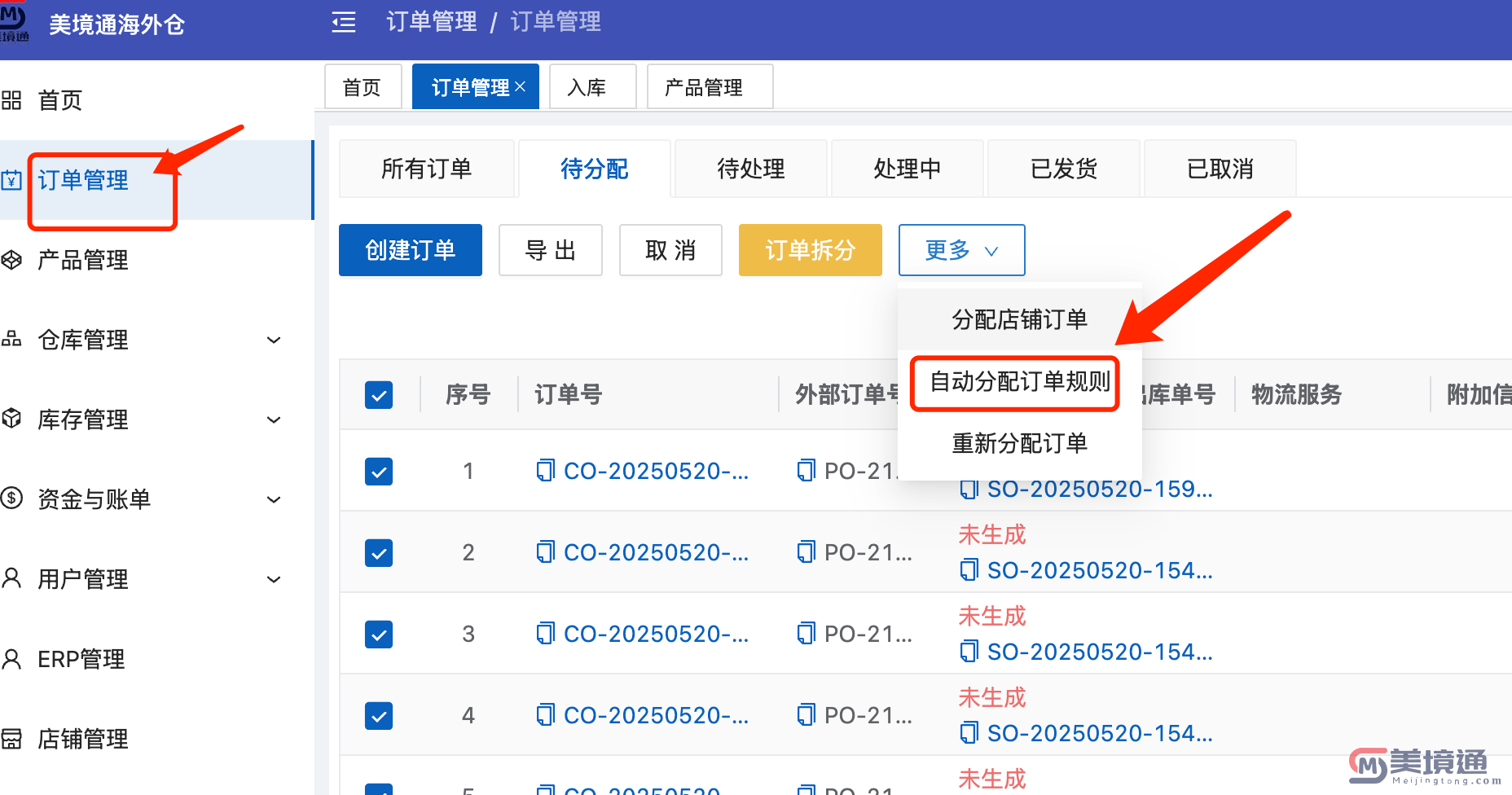Choose 自动分配订单规则 menu option
The height and width of the screenshot is (795, 1512).
pos(1019,381)
